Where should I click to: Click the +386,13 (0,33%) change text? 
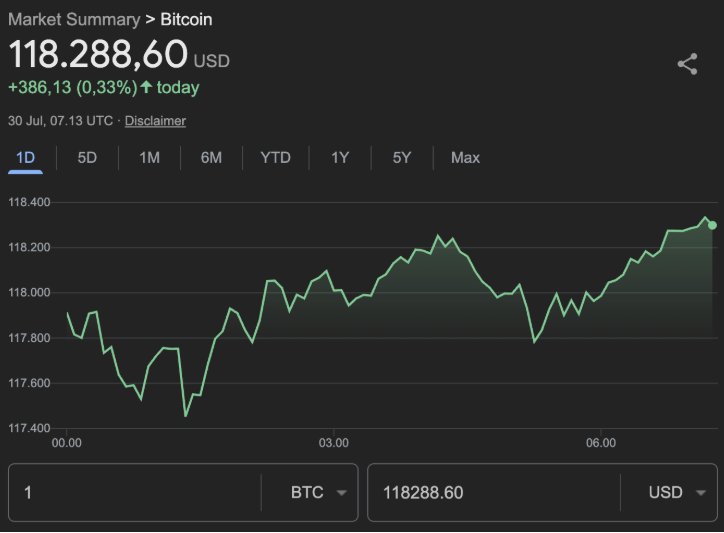(72, 87)
